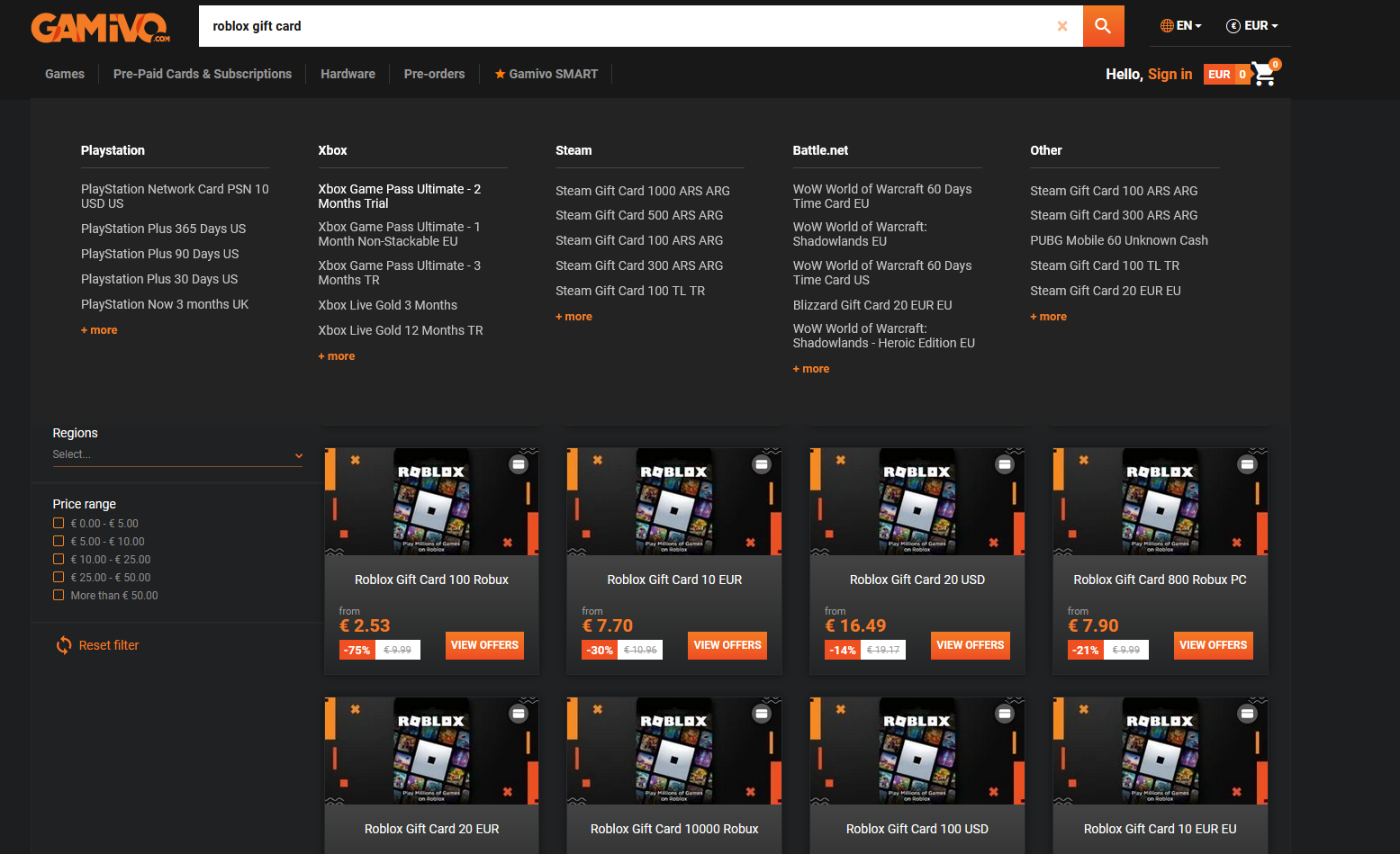The image size is (1400, 854).
Task: Click the card badge on Roblox Gift Card 10 EUR EU
Action: coord(1247,714)
